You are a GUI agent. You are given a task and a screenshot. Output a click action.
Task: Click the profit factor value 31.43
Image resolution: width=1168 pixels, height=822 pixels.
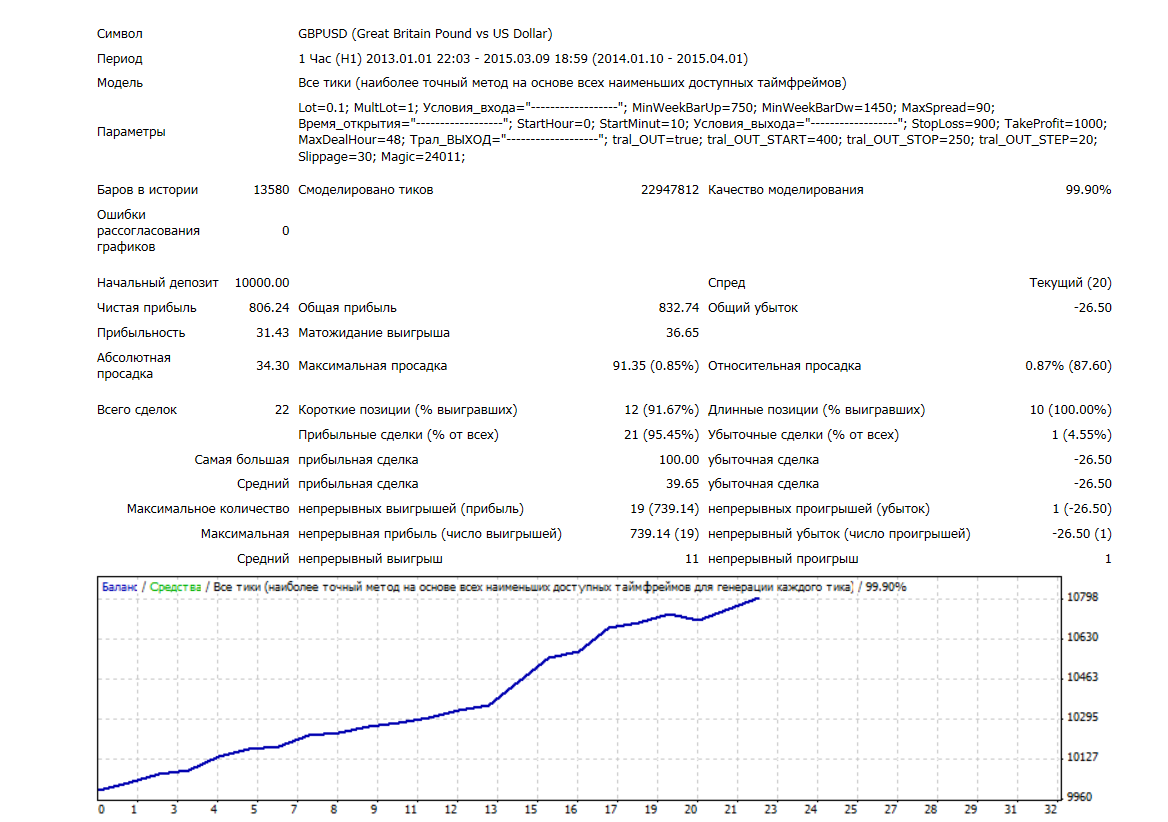[x=273, y=333]
